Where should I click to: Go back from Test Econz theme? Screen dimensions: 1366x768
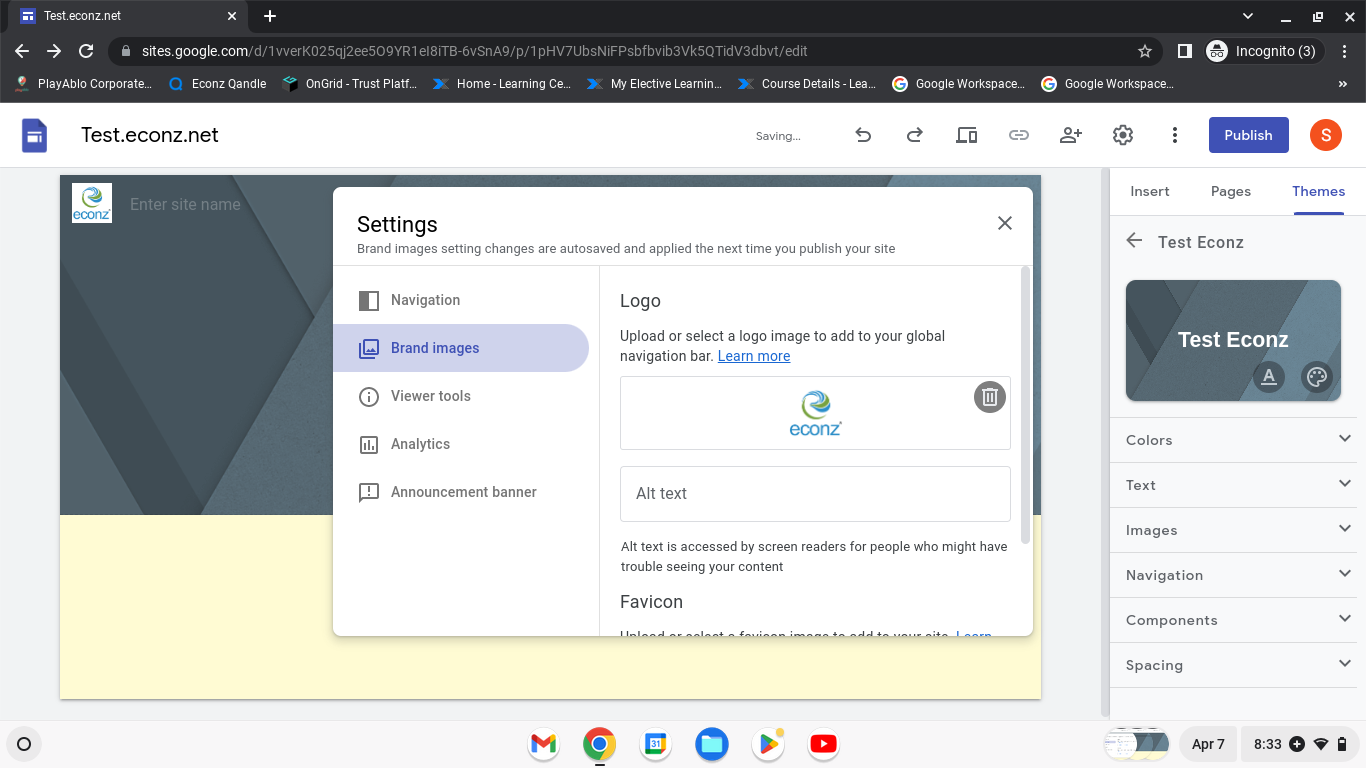pyautogui.click(x=1134, y=241)
